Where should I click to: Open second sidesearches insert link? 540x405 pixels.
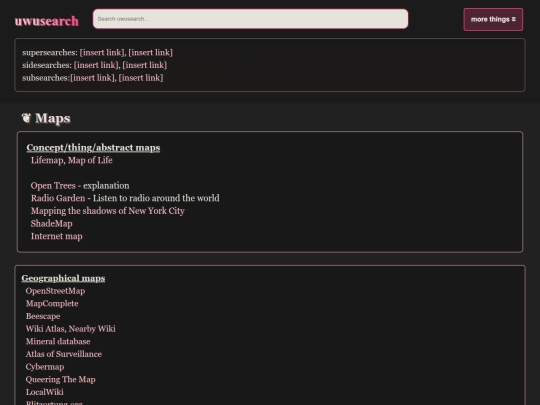click(145, 65)
